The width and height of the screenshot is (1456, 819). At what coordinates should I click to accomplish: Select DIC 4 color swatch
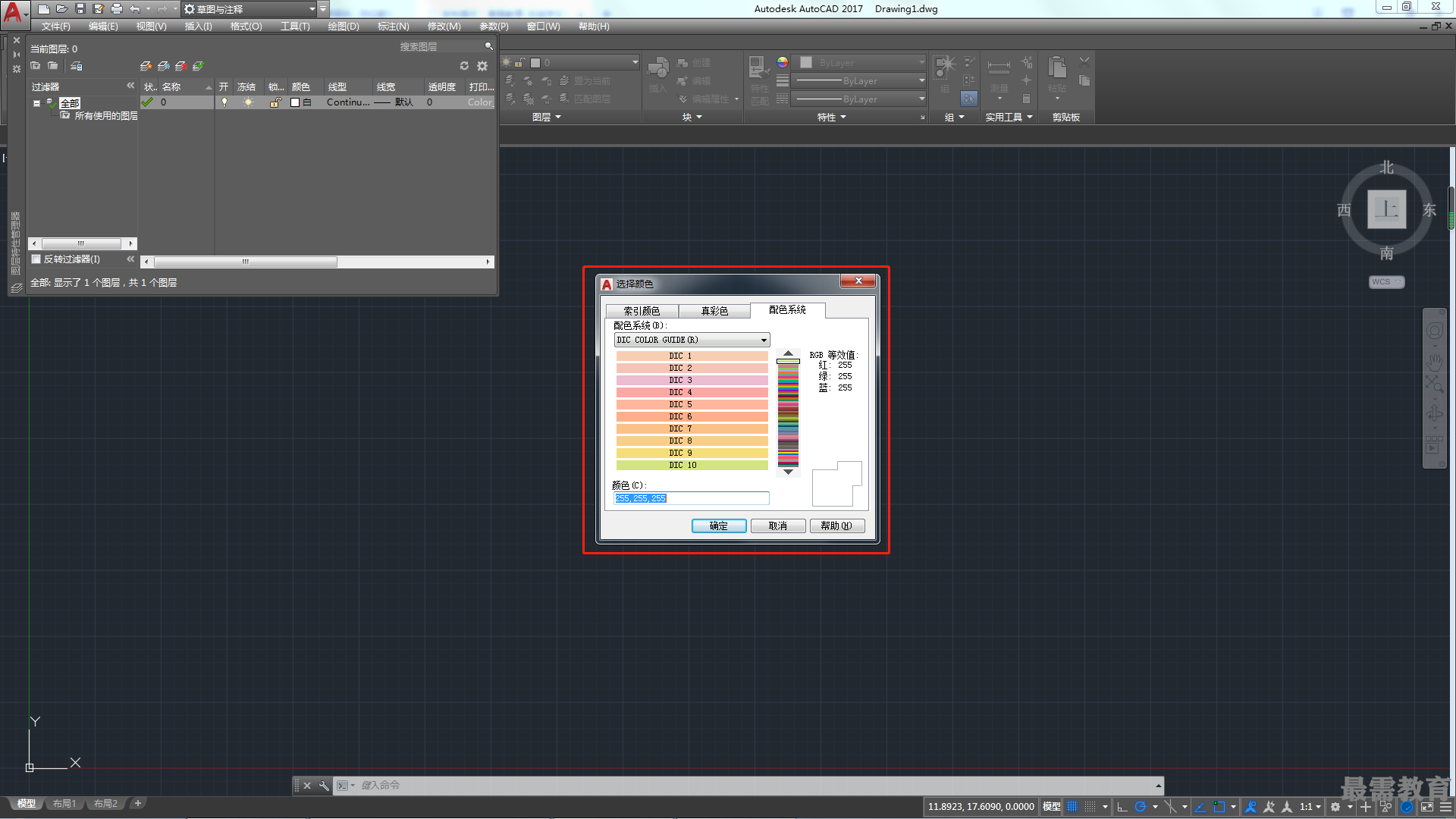click(x=692, y=392)
